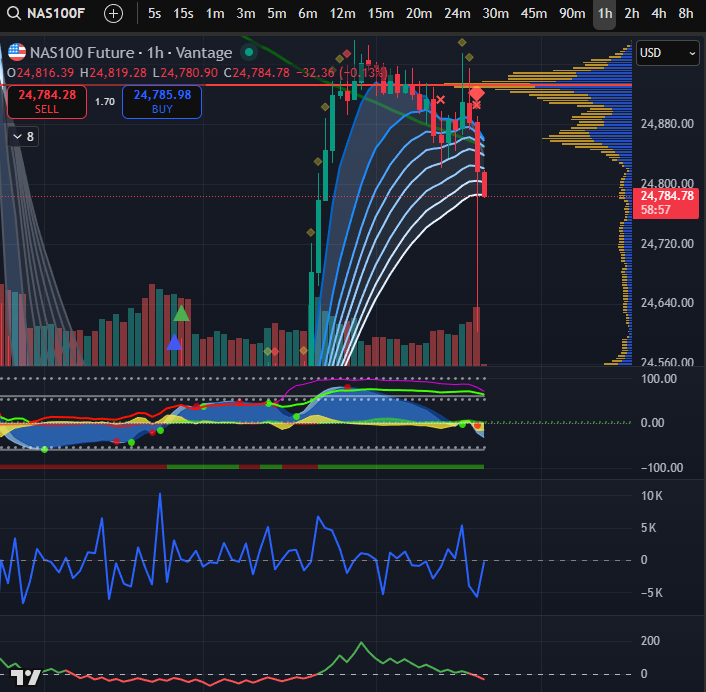Viewport: 706px width, 692px height.
Task: Add symbol with plus circle icon
Action: (113, 14)
